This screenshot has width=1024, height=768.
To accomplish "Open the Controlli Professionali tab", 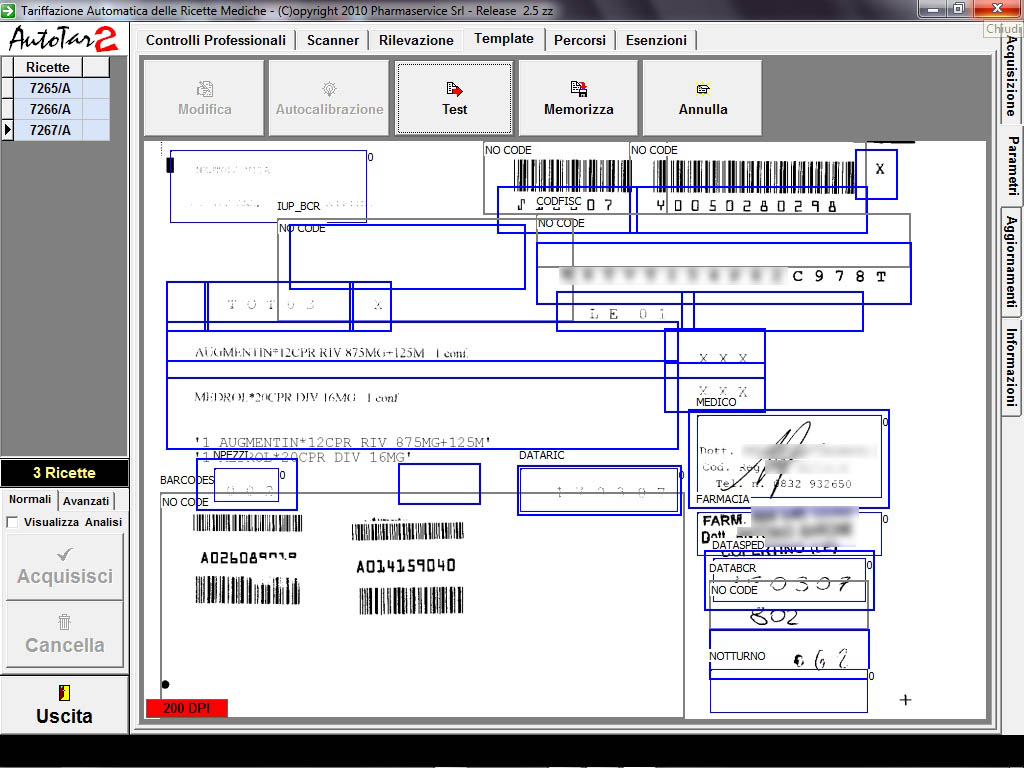I will [216, 40].
